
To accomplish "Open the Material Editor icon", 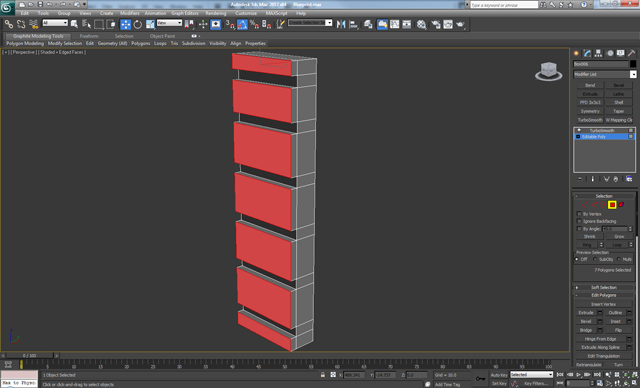I will [x=422, y=24].
